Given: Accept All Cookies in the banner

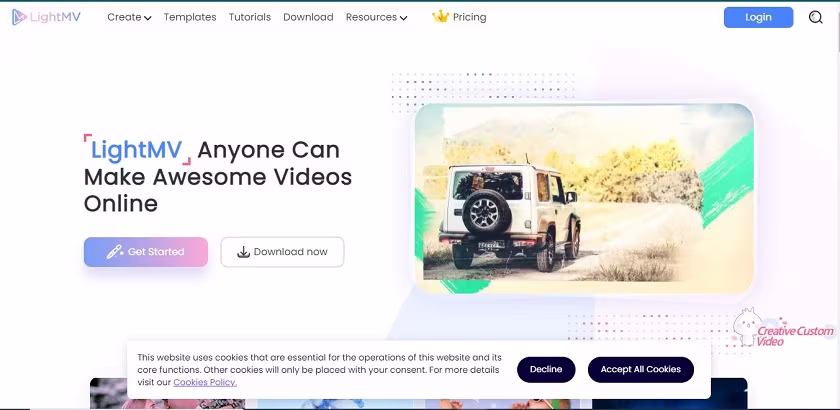Looking at the screenshot, I should click(641, 369).
